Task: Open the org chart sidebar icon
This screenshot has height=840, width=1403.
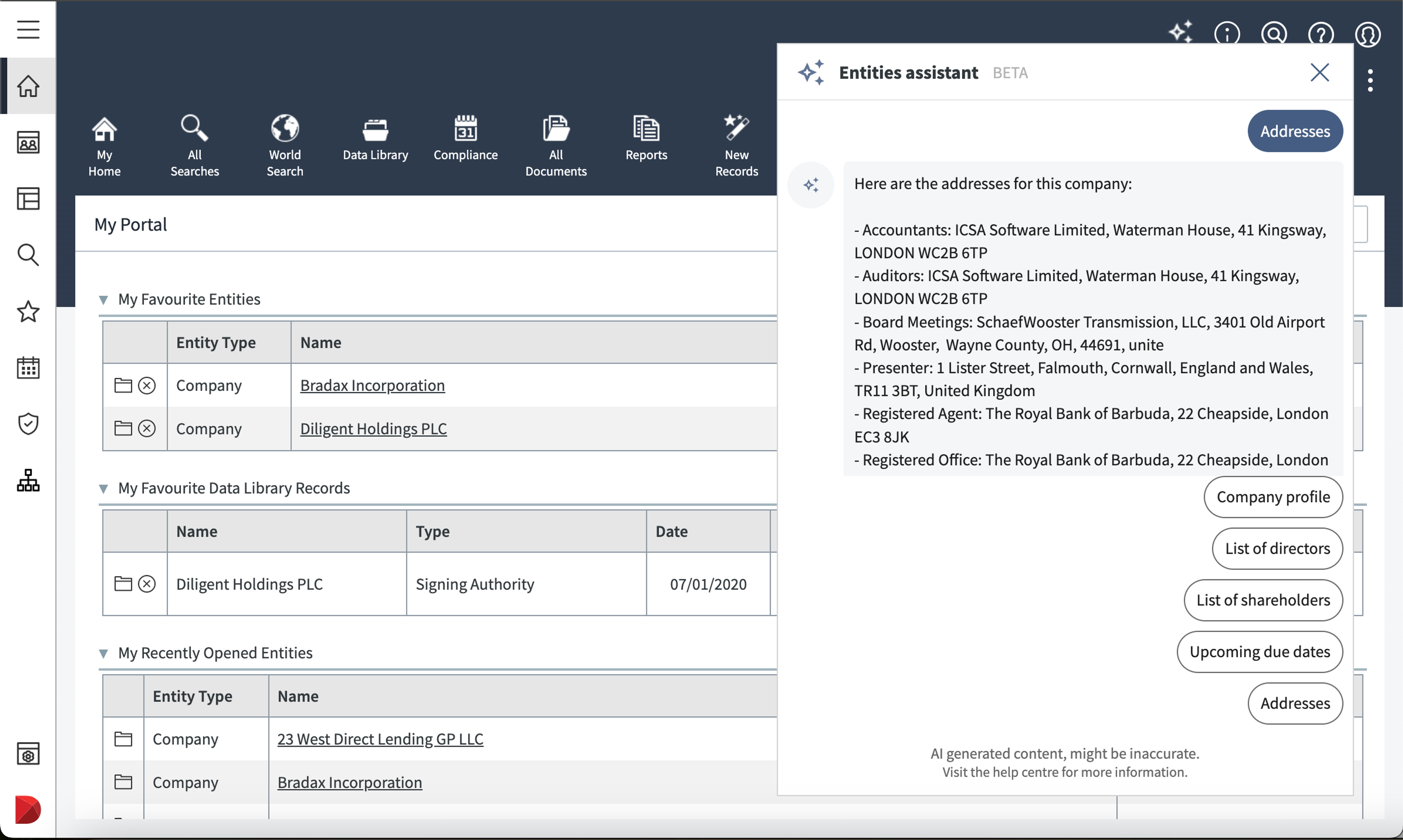Action: pos(28,480)
